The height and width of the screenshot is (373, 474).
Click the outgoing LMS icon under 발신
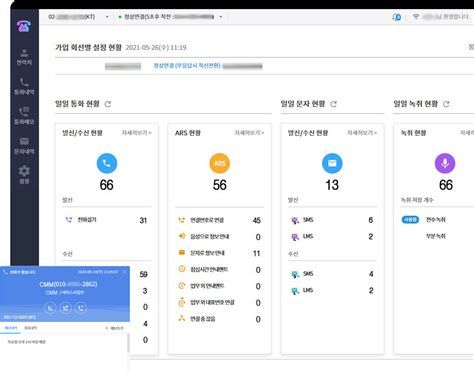(x=295, y=237)
